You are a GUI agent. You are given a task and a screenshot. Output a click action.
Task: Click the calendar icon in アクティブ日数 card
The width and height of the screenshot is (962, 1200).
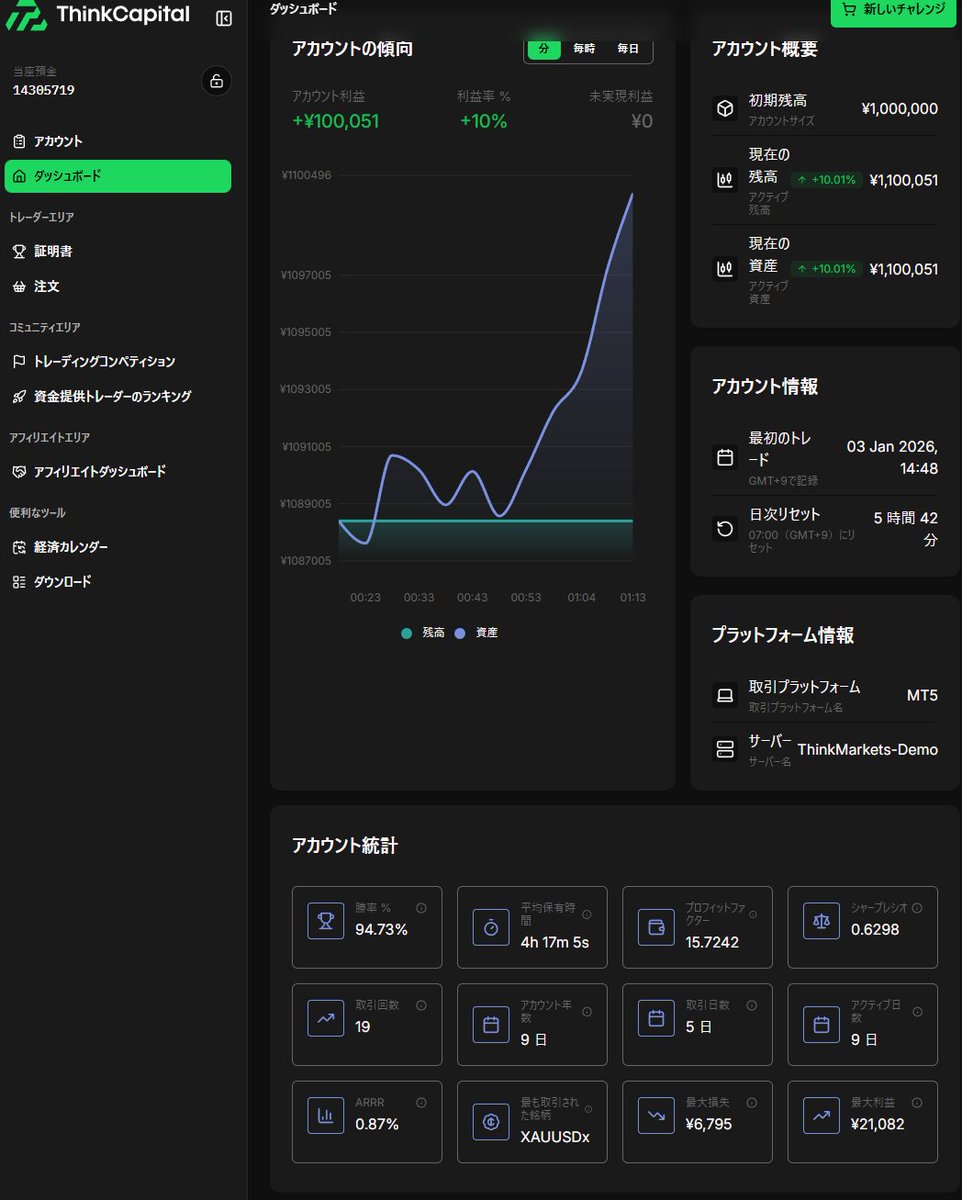point(821,1024)
